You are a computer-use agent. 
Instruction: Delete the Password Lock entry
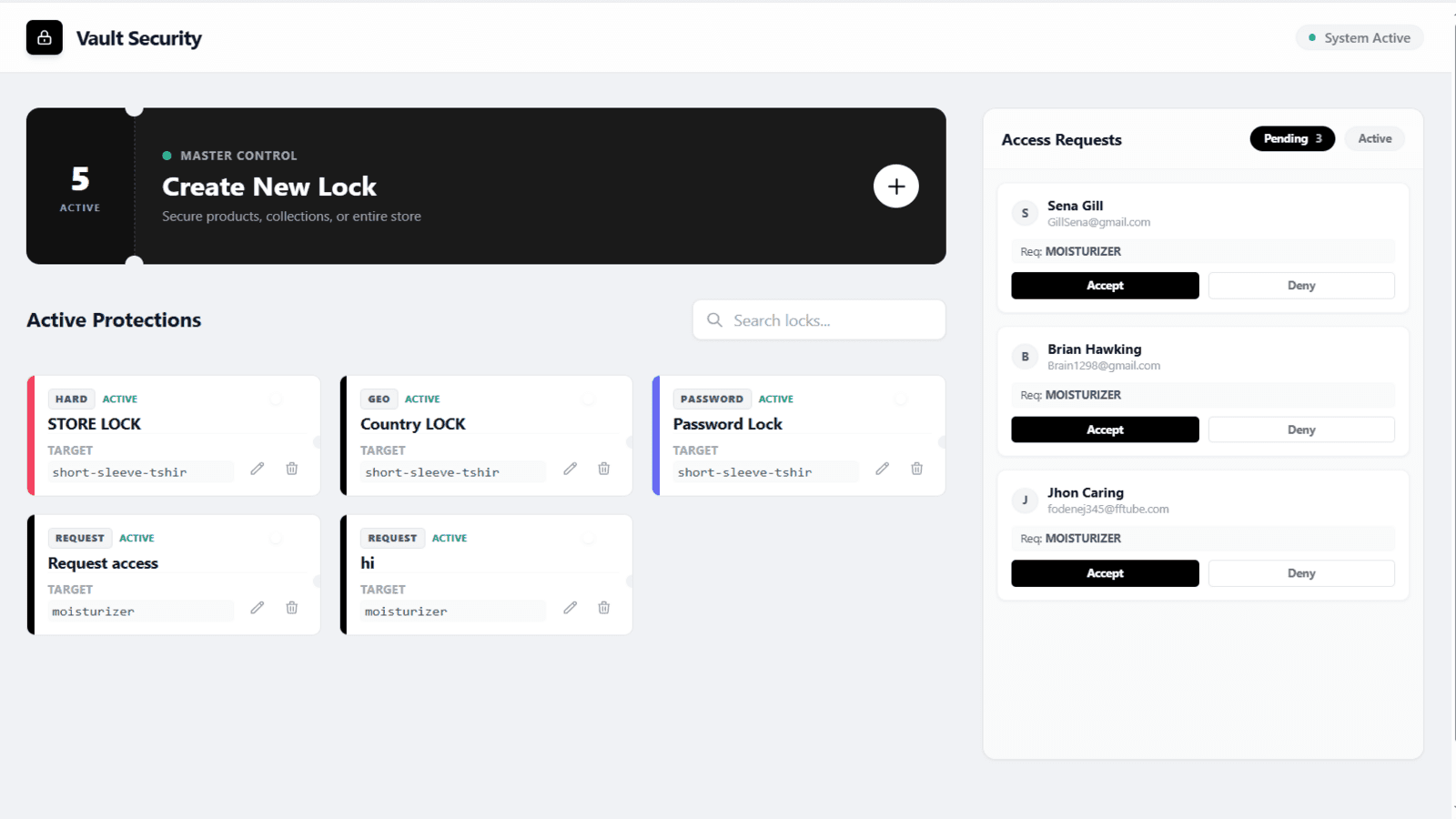[x=916, y=469]
